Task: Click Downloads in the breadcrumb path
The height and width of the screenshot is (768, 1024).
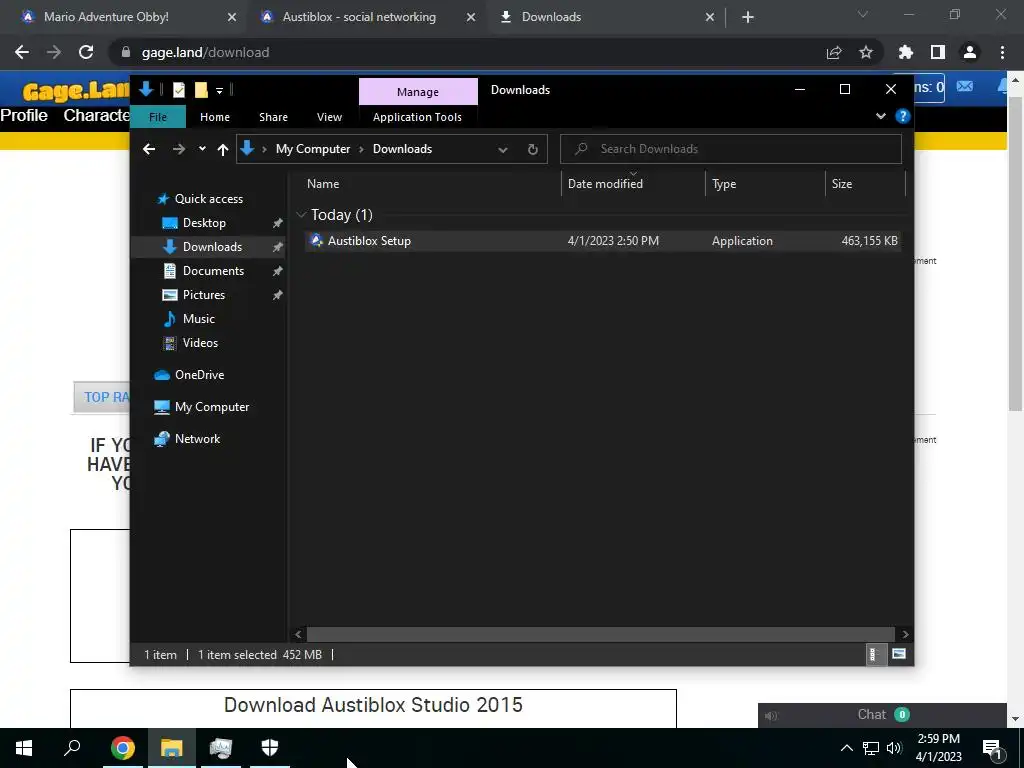Action: tap(402, 149)
